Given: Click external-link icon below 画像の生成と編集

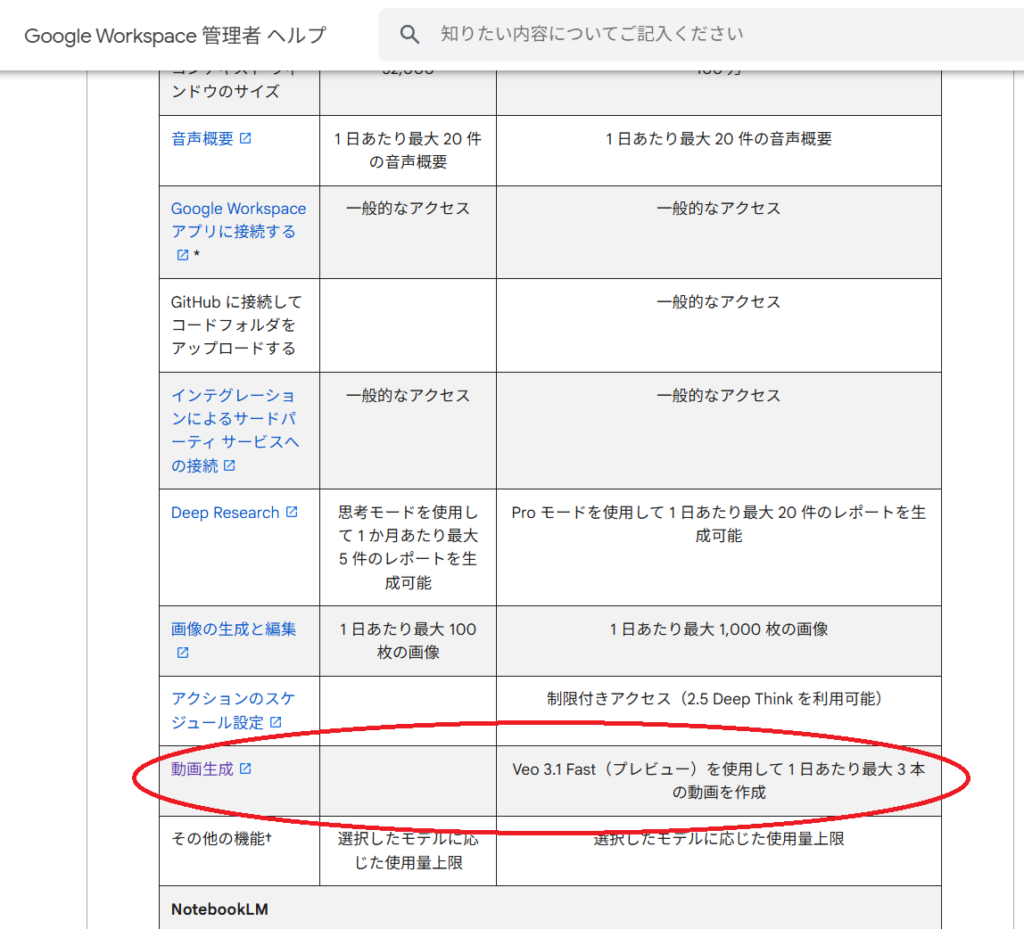Looking at the screenshot, I should pyautogui.click(x=182, y=653).
